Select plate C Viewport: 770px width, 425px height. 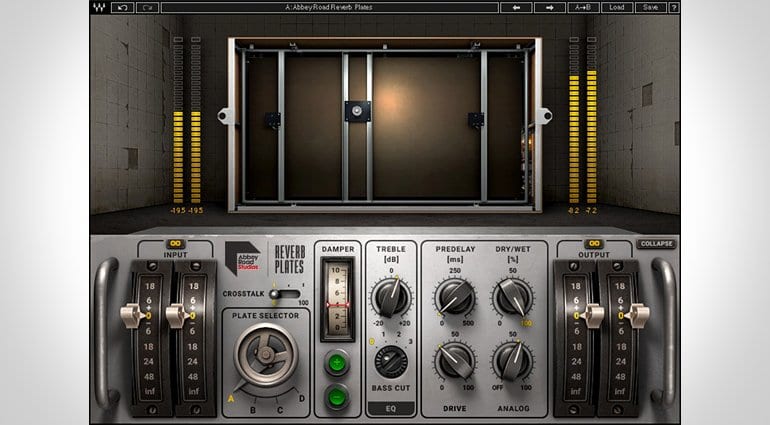279,410
